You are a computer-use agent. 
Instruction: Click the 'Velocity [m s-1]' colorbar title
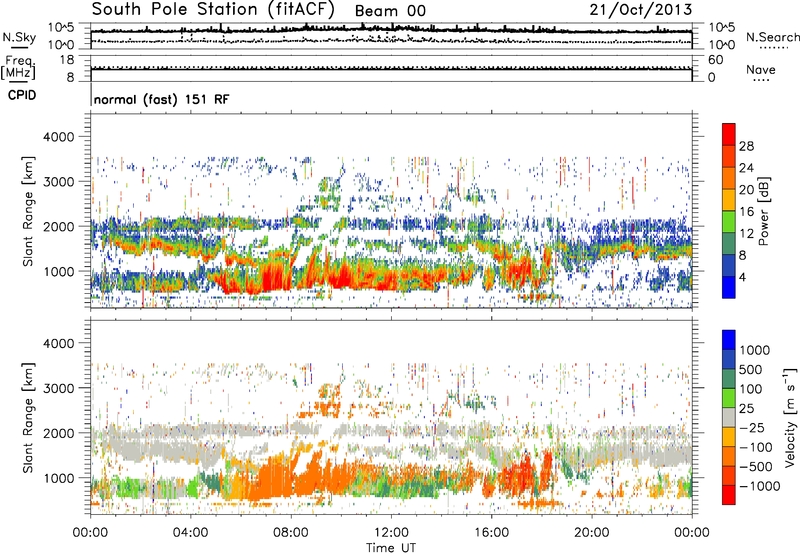pos(790,417)
